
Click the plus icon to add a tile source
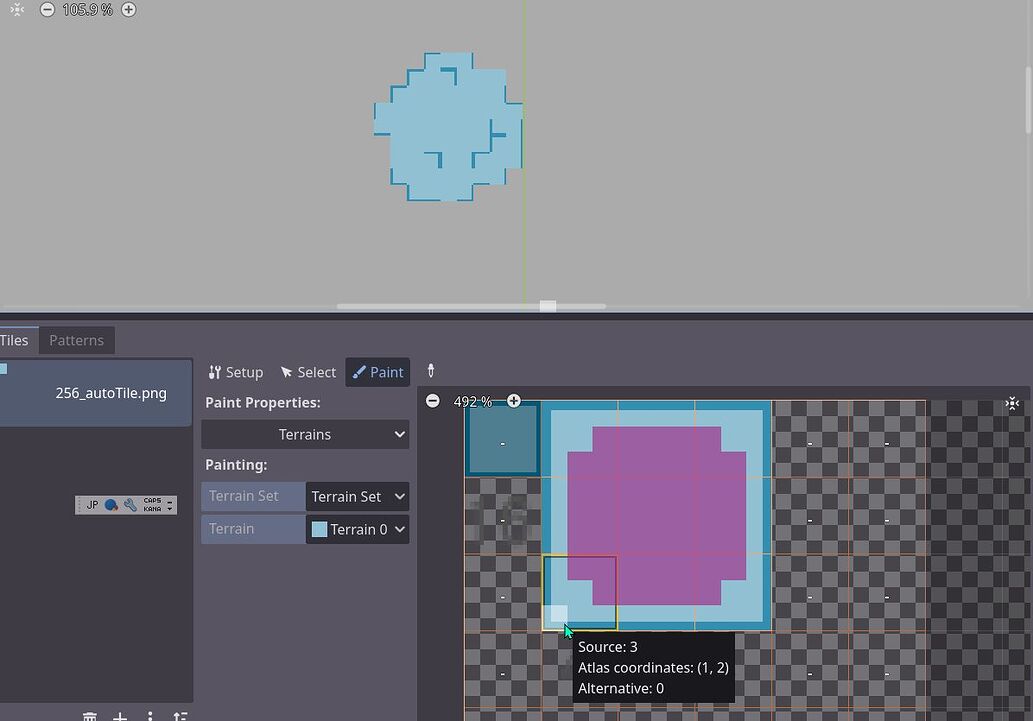click(x=120, y=716)
